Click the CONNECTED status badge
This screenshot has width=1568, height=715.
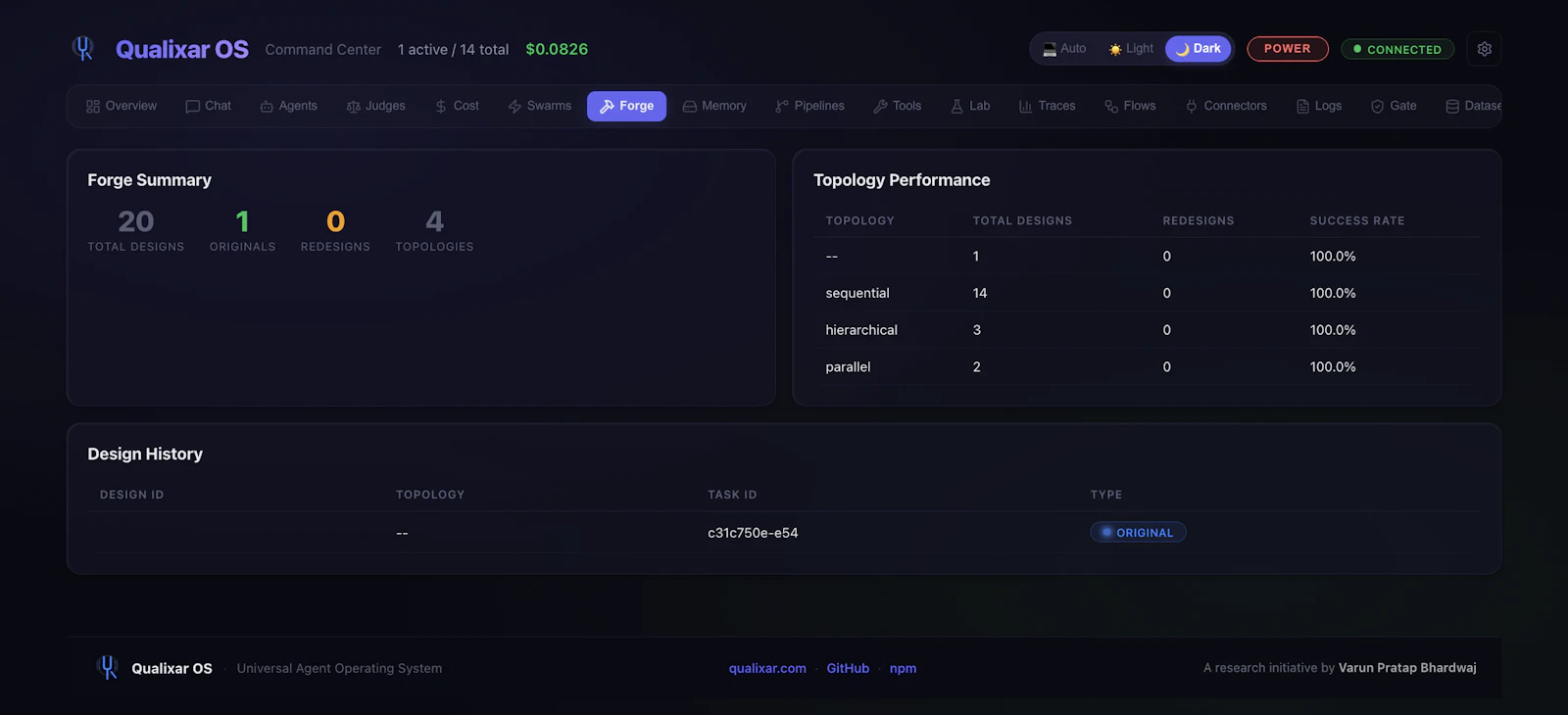1397,49
